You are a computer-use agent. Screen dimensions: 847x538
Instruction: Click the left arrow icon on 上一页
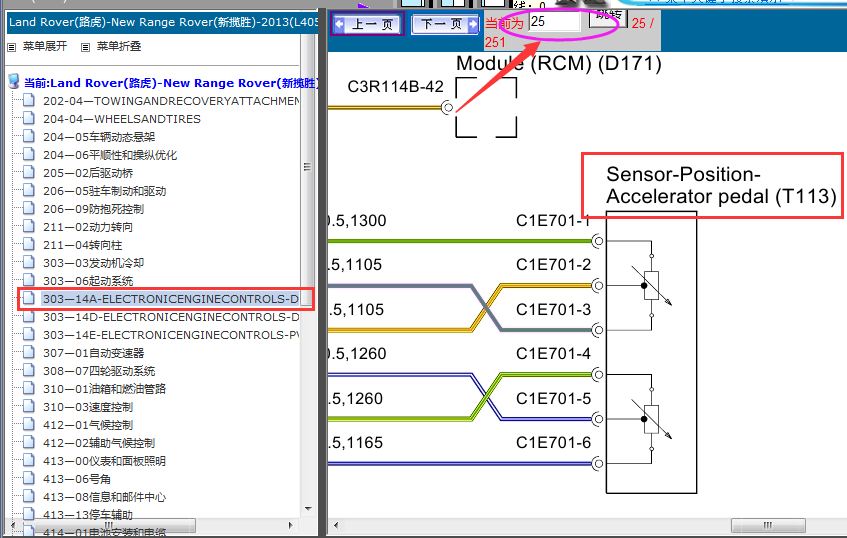339,24
